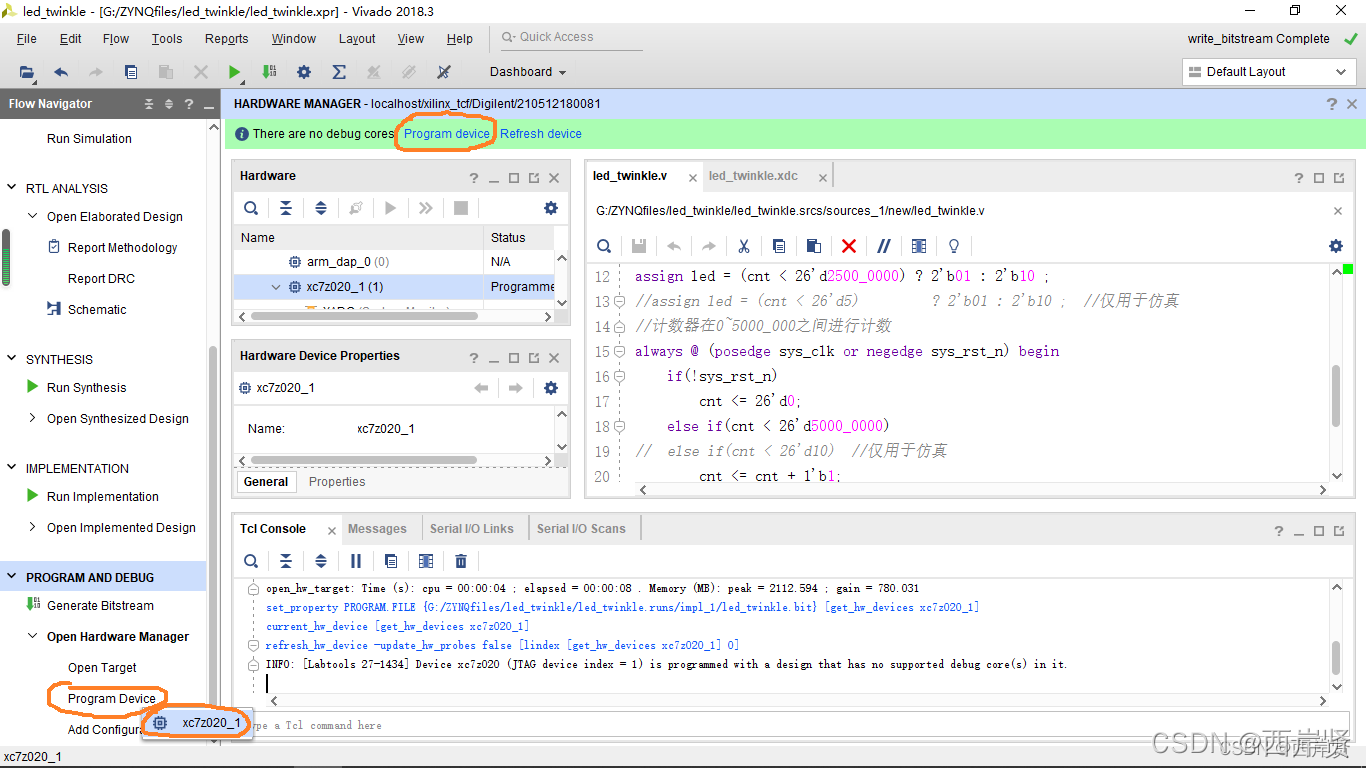1366x768 pixels.
Task: Open editor settings gear icon
Action: [1336, 246]
